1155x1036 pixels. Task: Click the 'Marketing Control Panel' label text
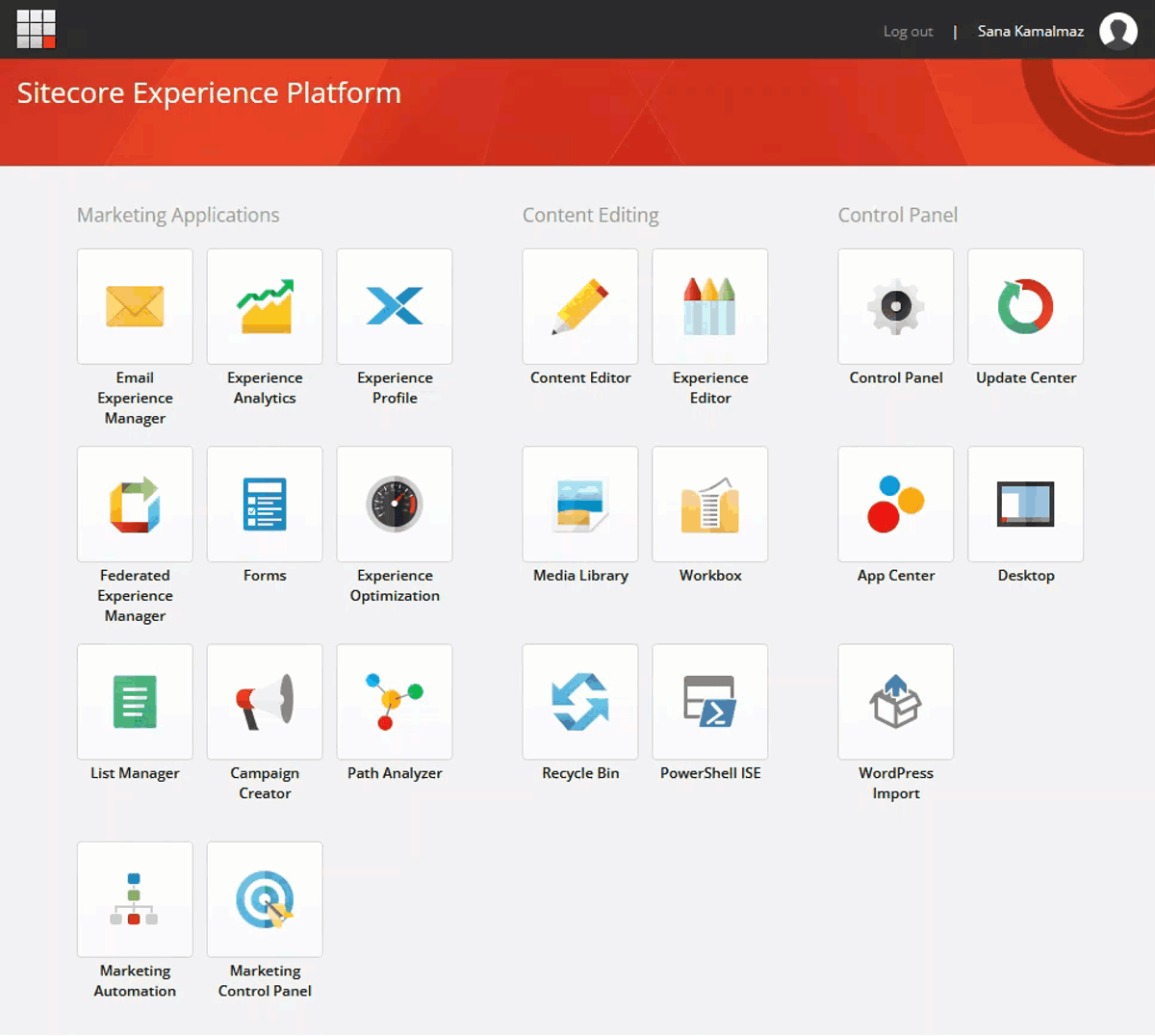pyautogui.click(x=265, y=981)
